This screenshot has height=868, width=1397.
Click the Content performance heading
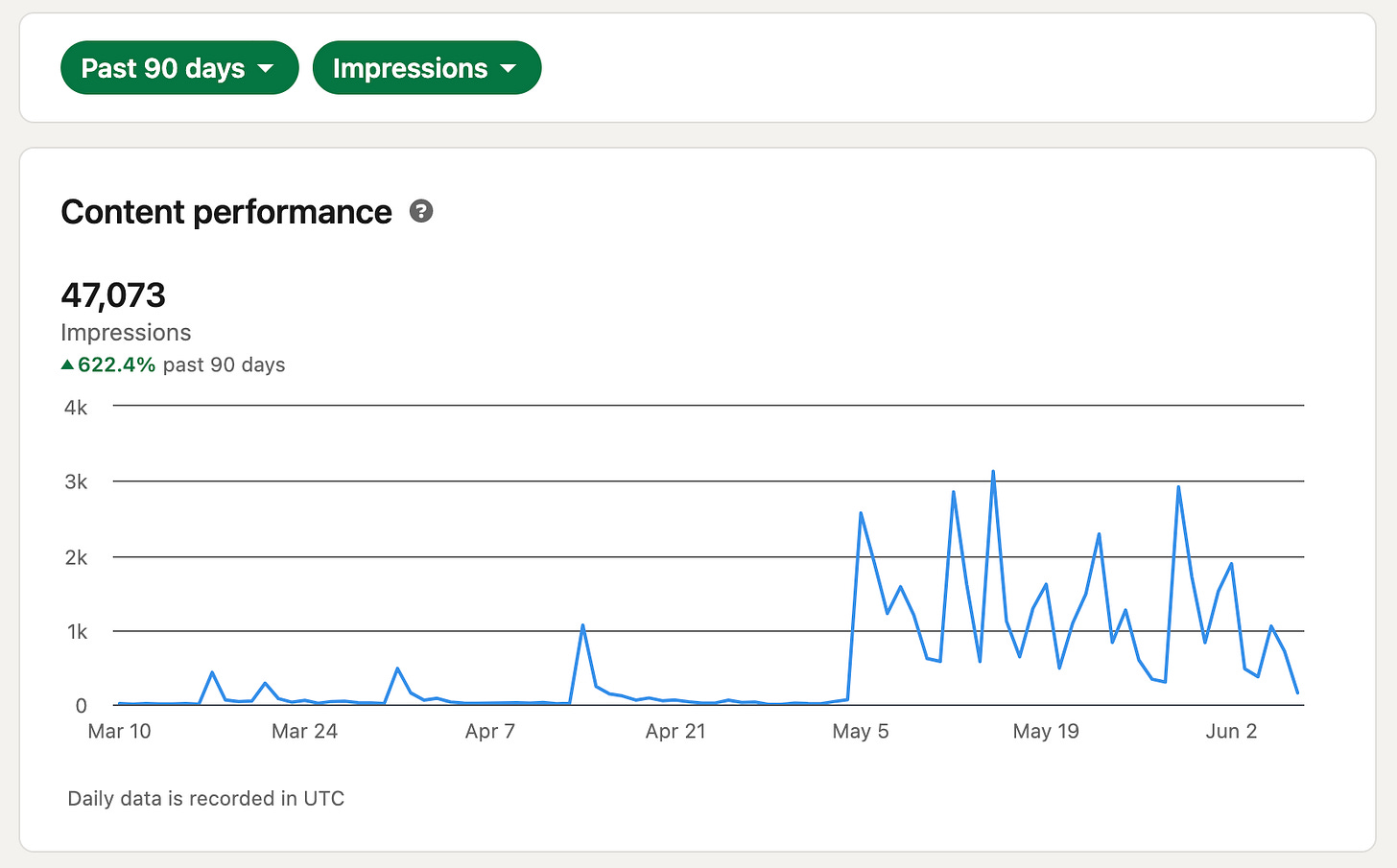(226, 212)
